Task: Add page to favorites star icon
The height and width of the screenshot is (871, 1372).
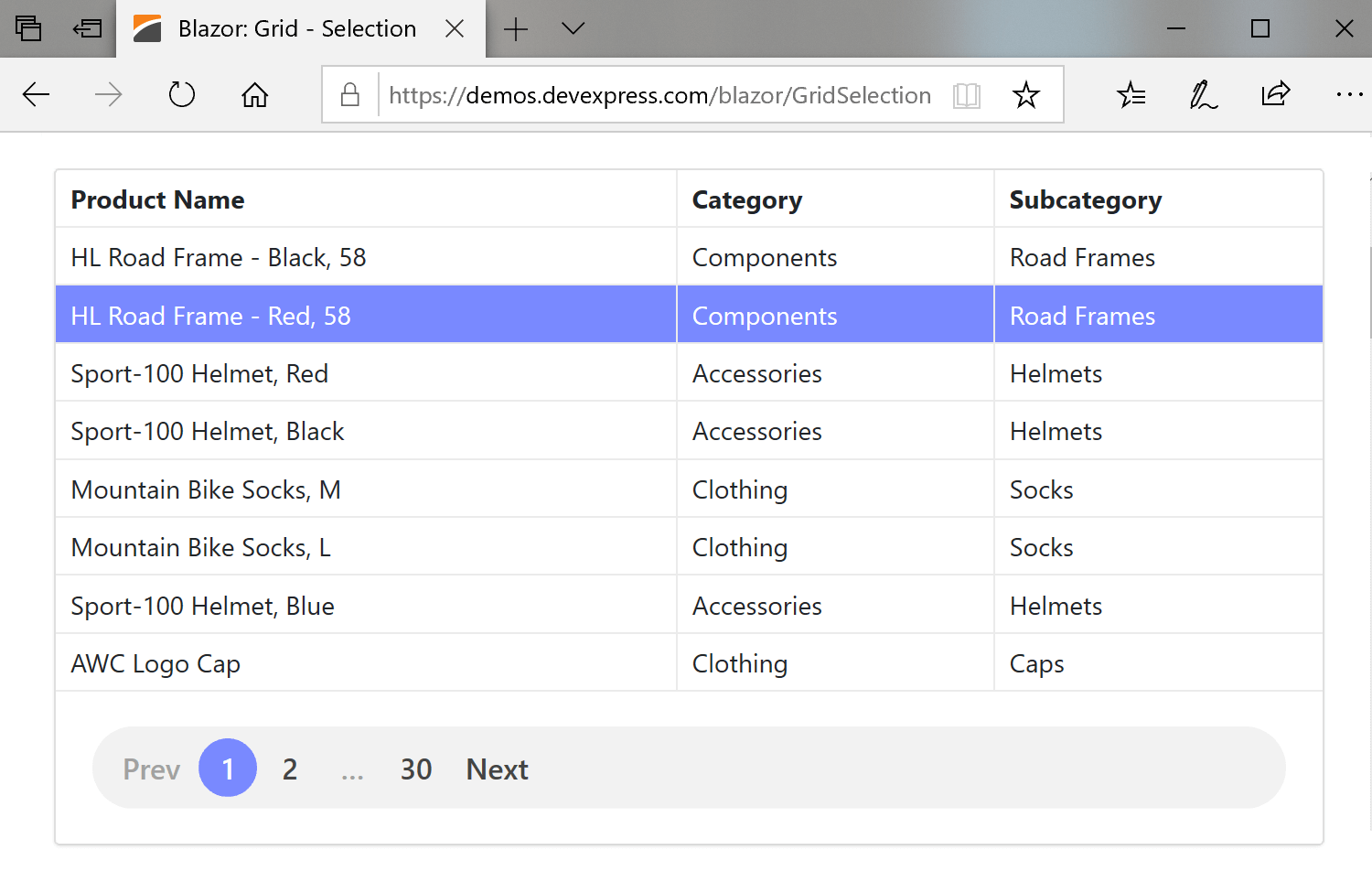Action: pyautogui.click(x=1026, y=95)
